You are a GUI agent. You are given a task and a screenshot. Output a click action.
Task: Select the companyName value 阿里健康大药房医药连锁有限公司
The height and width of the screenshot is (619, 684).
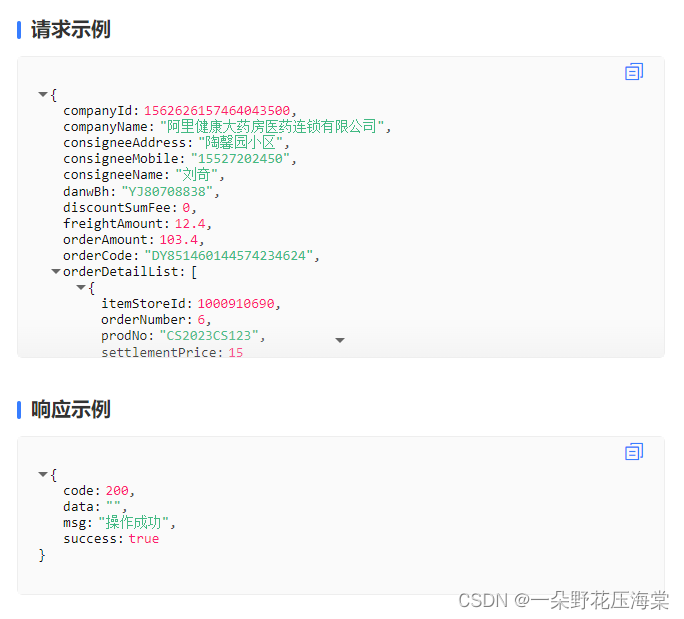point(272,127)
